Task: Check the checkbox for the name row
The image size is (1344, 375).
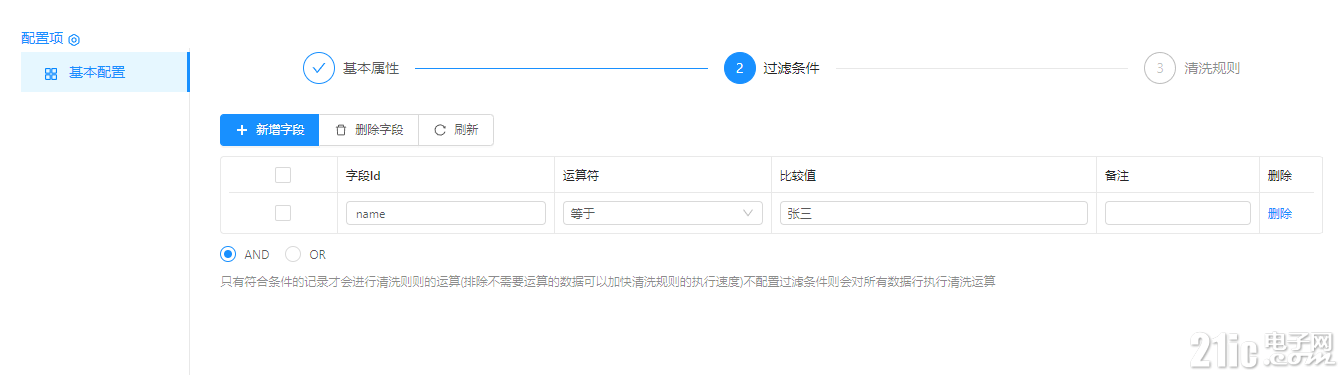Action: click(x=283, y=213)
